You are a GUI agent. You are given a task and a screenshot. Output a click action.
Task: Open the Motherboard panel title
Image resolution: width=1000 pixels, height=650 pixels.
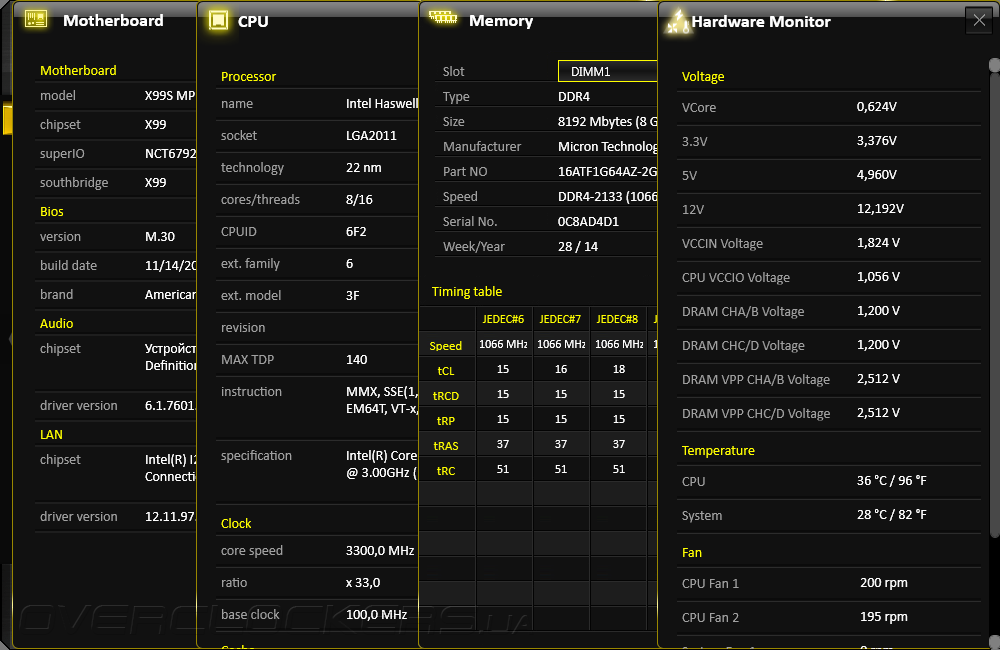113,20
